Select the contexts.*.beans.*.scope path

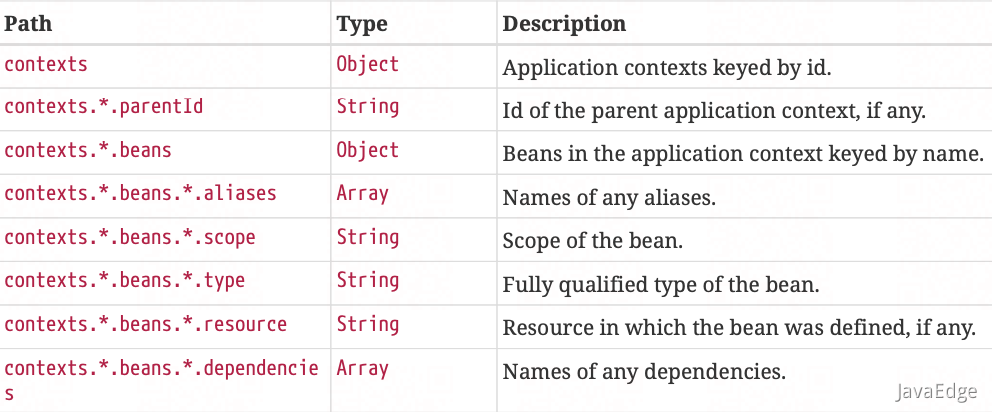click(x=130, y=237)
